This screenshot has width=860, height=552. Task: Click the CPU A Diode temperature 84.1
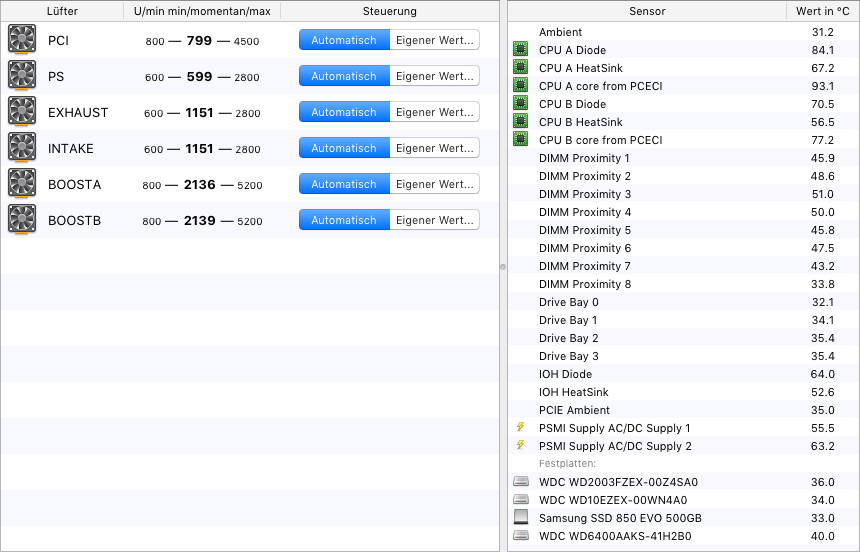point(823,50)
